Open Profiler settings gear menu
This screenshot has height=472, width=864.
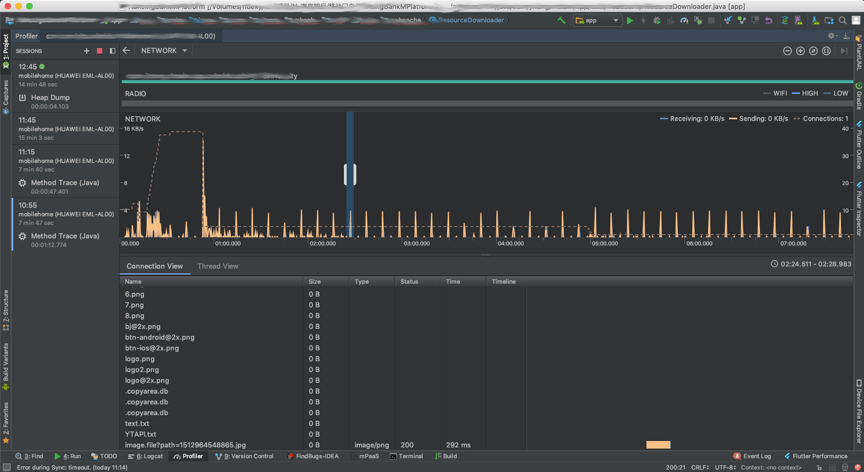[x=832, y=36]
